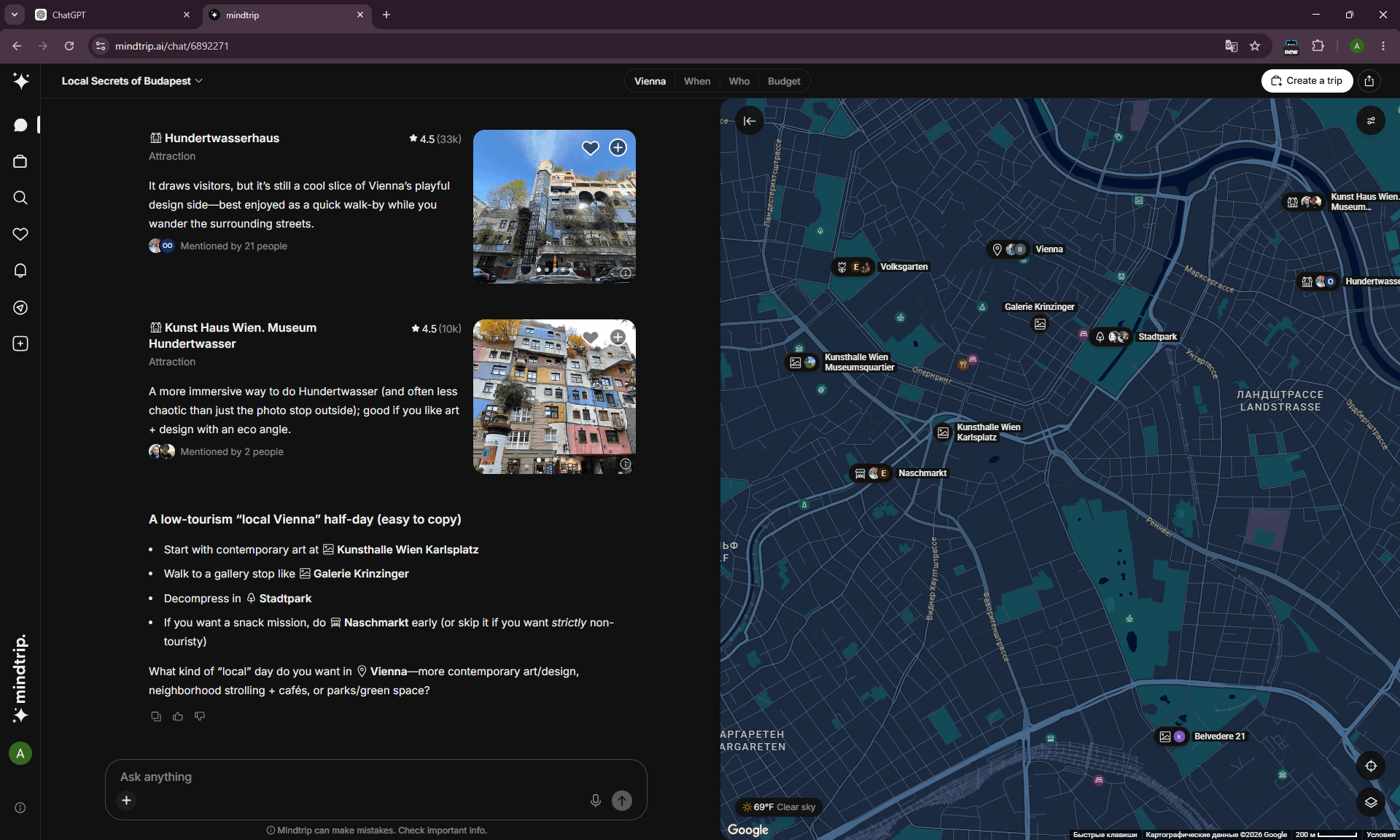Open the chat section in the sidebar

click(20, 125)
